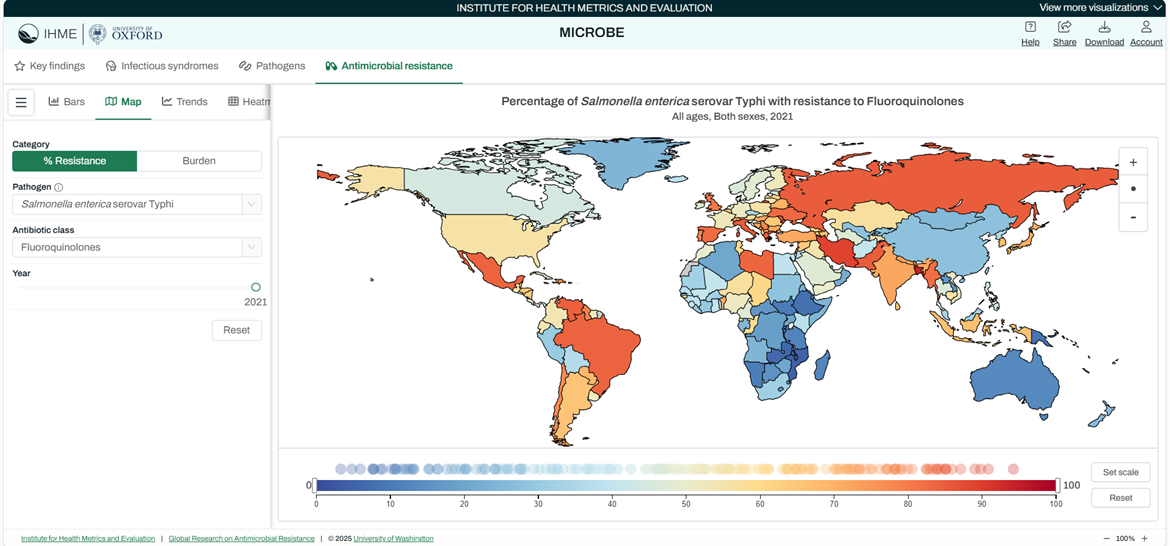Open the Trends view tab
Viewport: 1170px width, 546px height.
(185, 102)
